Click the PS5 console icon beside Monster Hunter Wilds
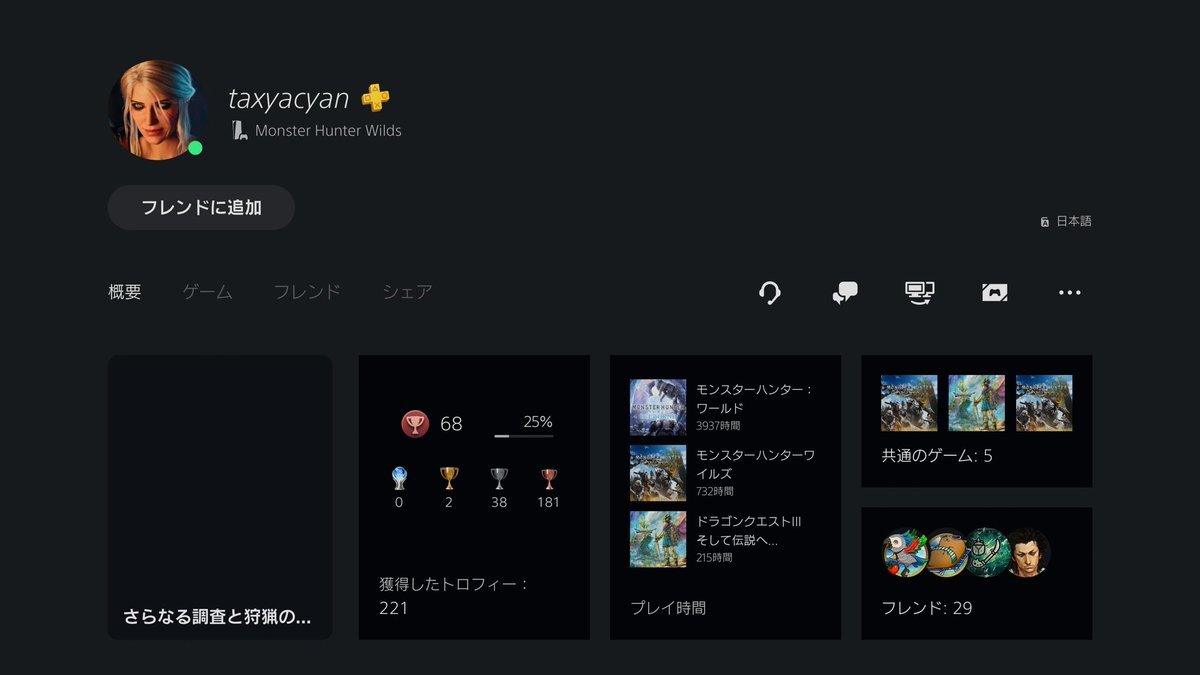1200x675 pixels. pos(239,130)
